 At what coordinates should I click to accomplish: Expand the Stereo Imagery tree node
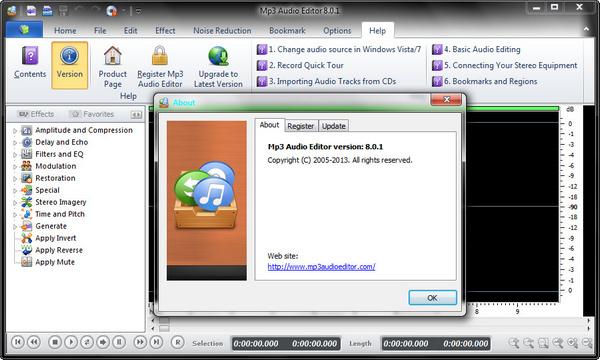tap(15, 203)
